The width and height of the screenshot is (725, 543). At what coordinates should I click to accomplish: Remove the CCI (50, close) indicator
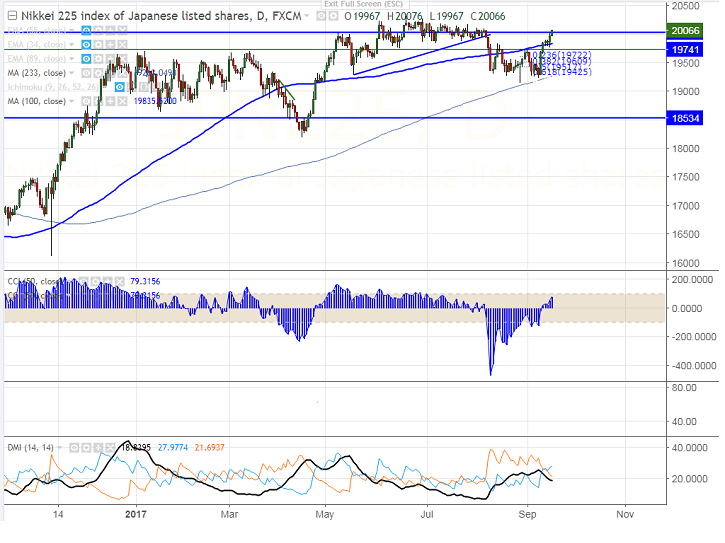pyautogui.click(x=119, y=281)
